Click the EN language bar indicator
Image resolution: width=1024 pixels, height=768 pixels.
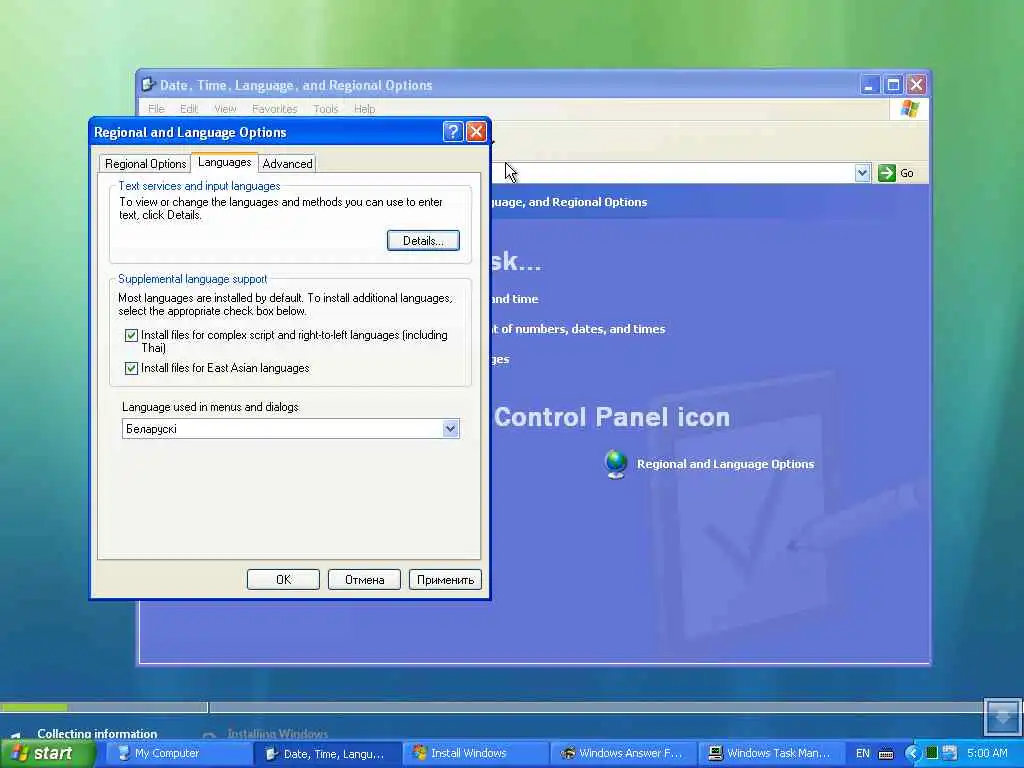click(863, 754)
